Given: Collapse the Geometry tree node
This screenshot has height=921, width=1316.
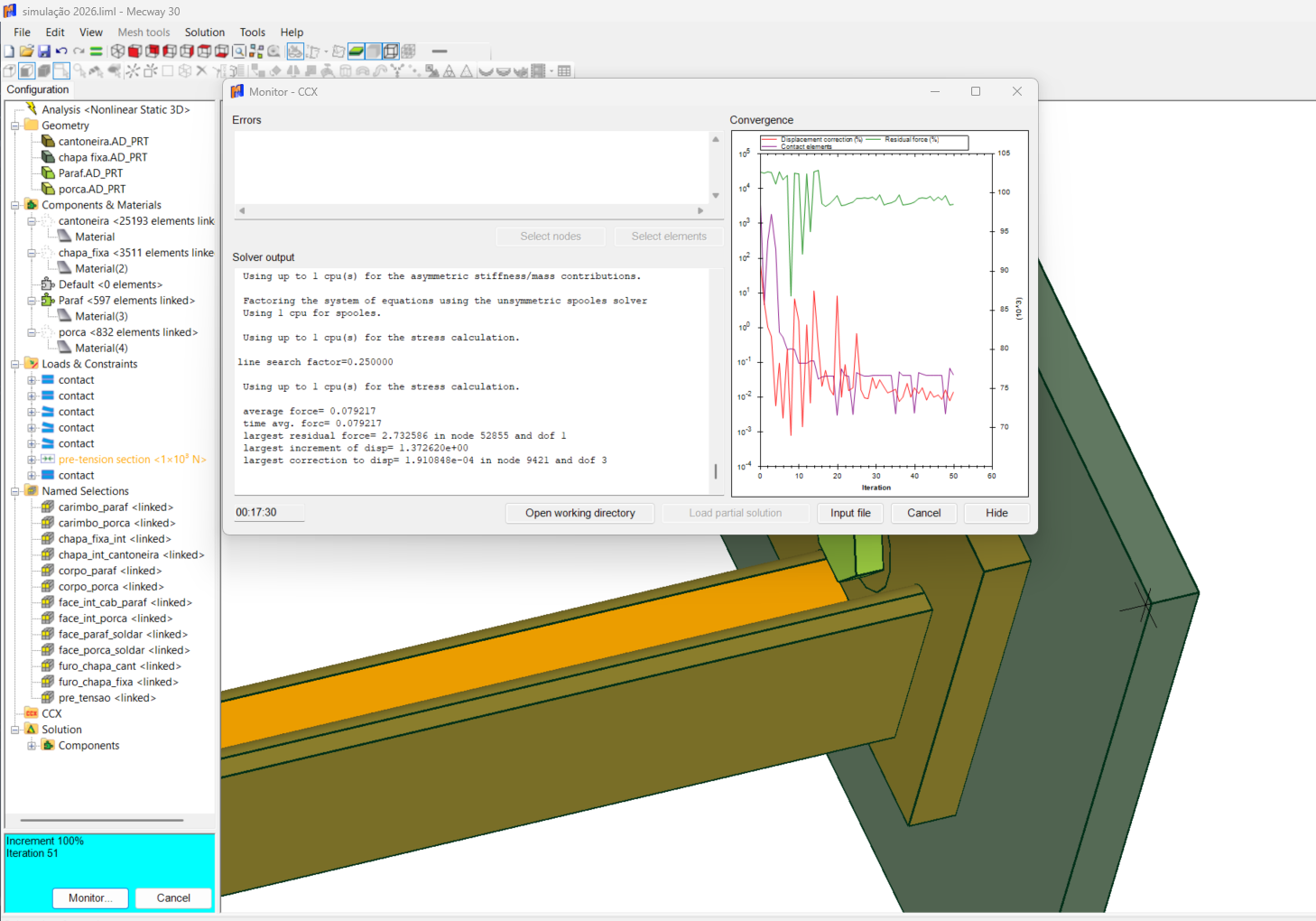Looking at the screenshot, I should tap(15, 126).
